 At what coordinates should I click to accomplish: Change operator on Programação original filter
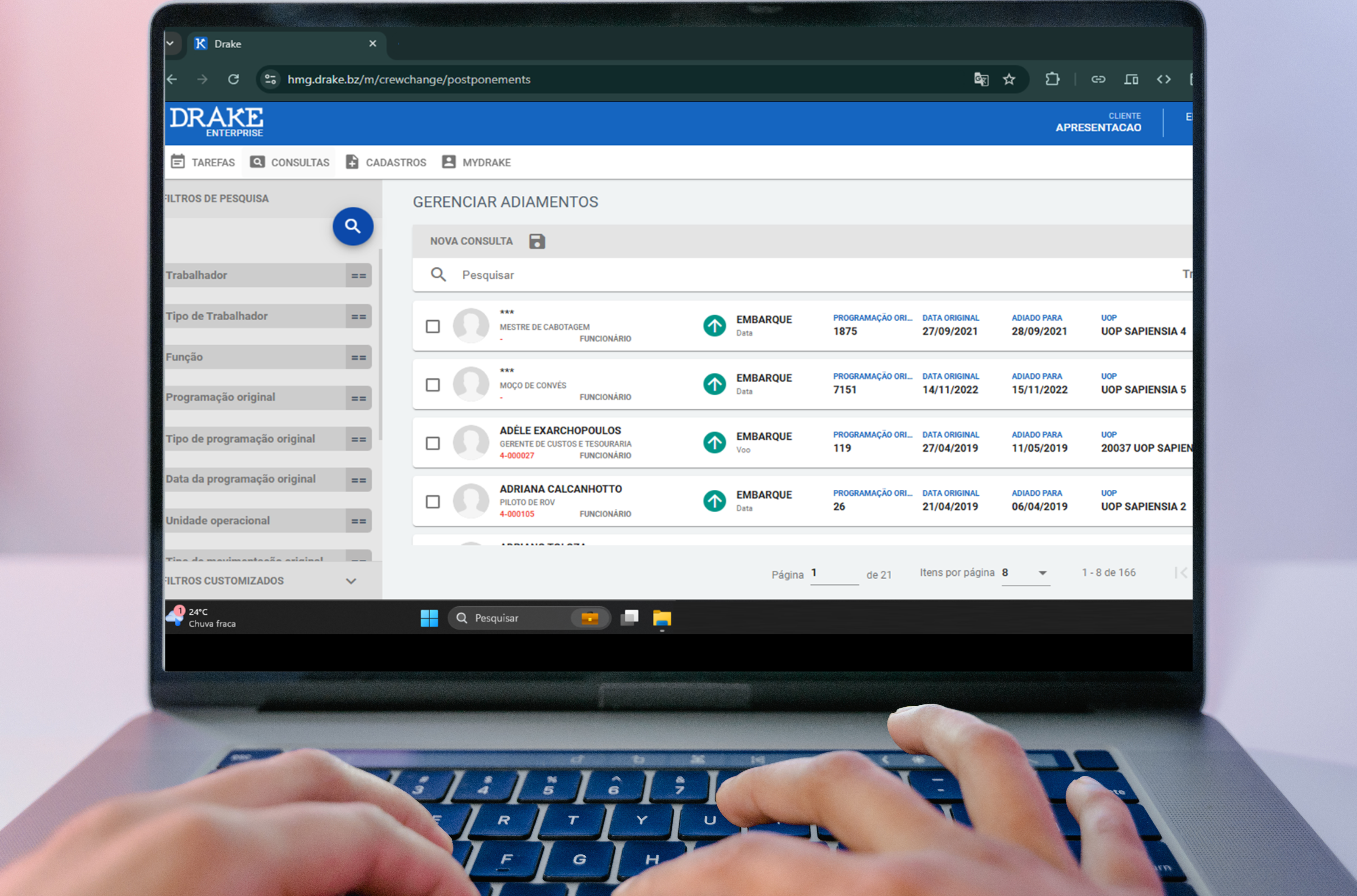(358, 398)
